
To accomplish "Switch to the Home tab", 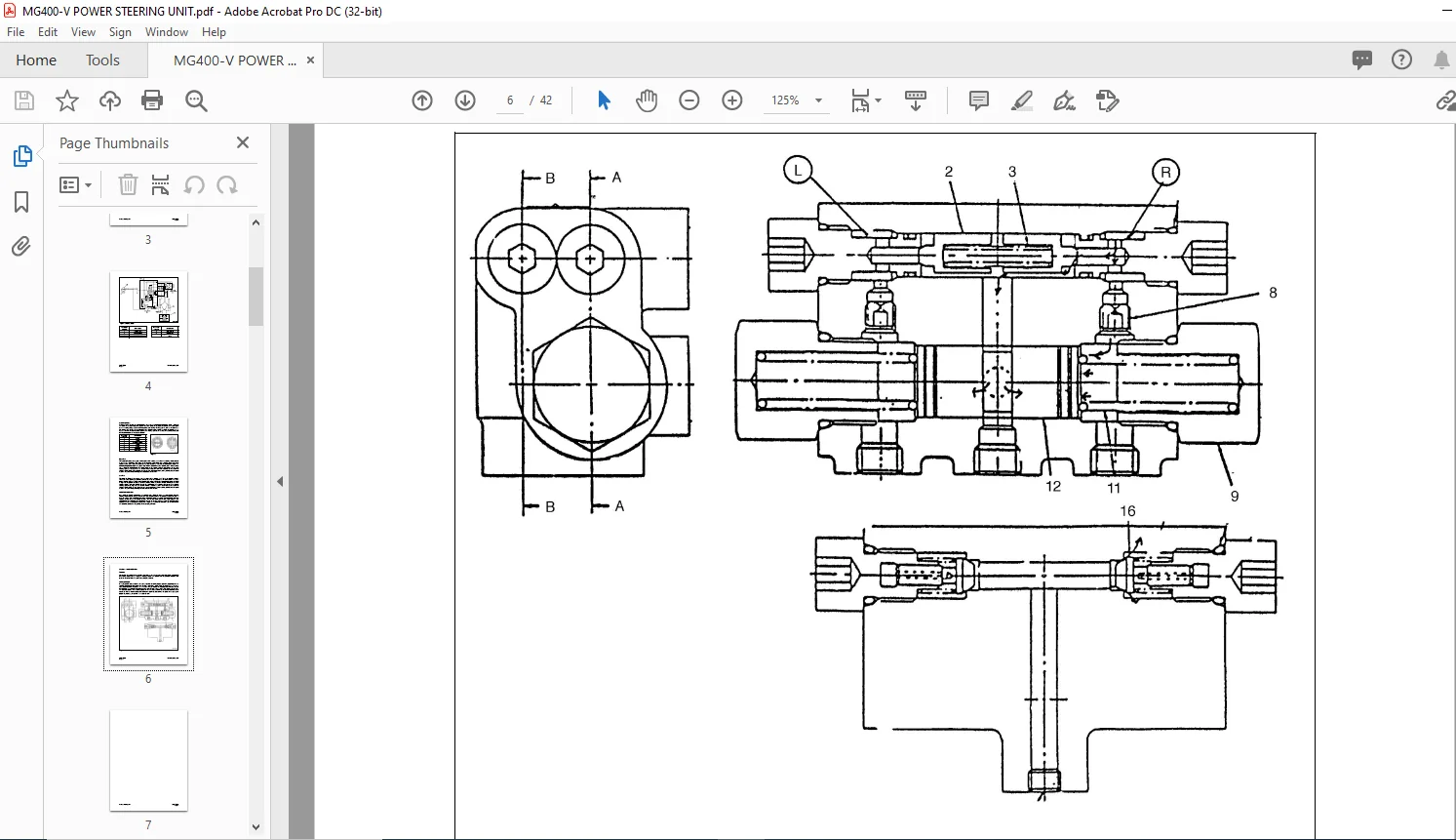I will [36, 60].
